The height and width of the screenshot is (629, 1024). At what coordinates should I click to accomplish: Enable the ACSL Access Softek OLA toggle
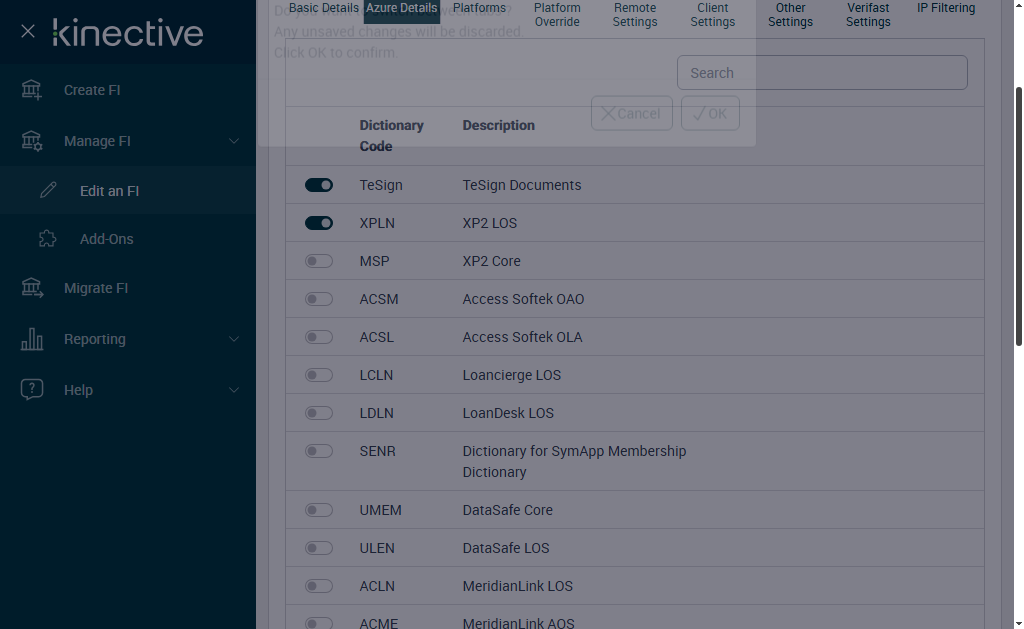pyautogui.click(x=319, y=337)
